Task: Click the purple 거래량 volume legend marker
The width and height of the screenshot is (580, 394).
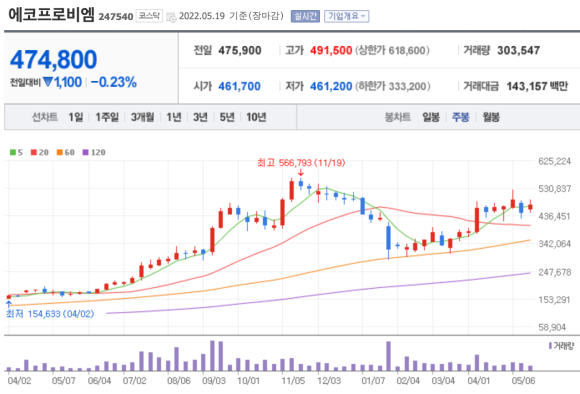Action: (x=550, y=346)
